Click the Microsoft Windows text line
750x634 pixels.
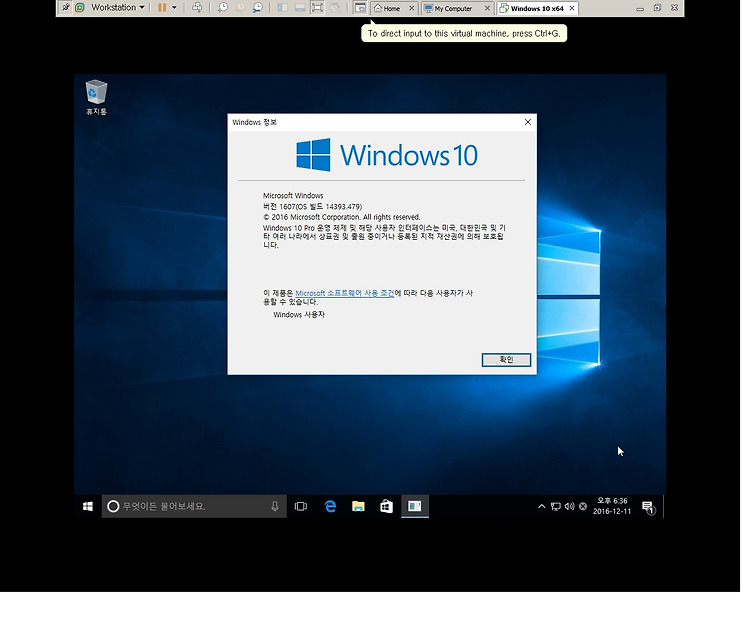(293, 196)
